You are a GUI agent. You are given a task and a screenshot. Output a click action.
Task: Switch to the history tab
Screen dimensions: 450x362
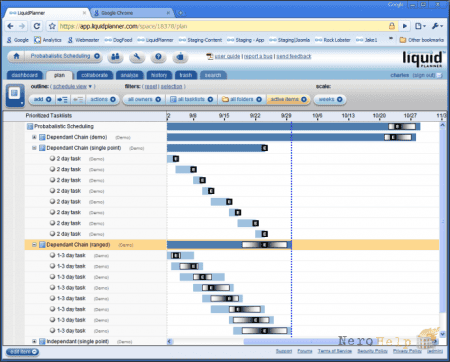tap(159, 75)
